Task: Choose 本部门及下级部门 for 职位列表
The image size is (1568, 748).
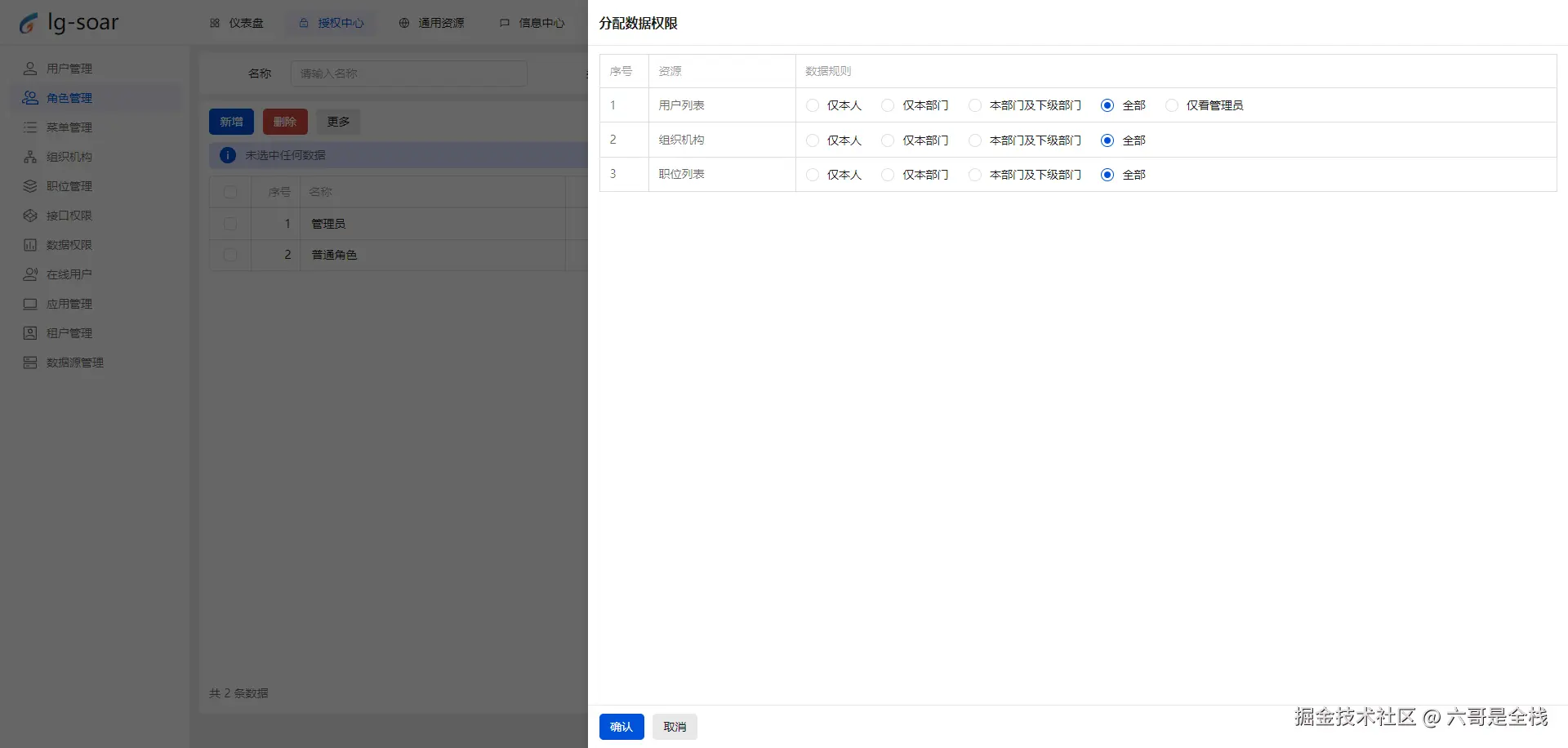Action: pos(975,175)
